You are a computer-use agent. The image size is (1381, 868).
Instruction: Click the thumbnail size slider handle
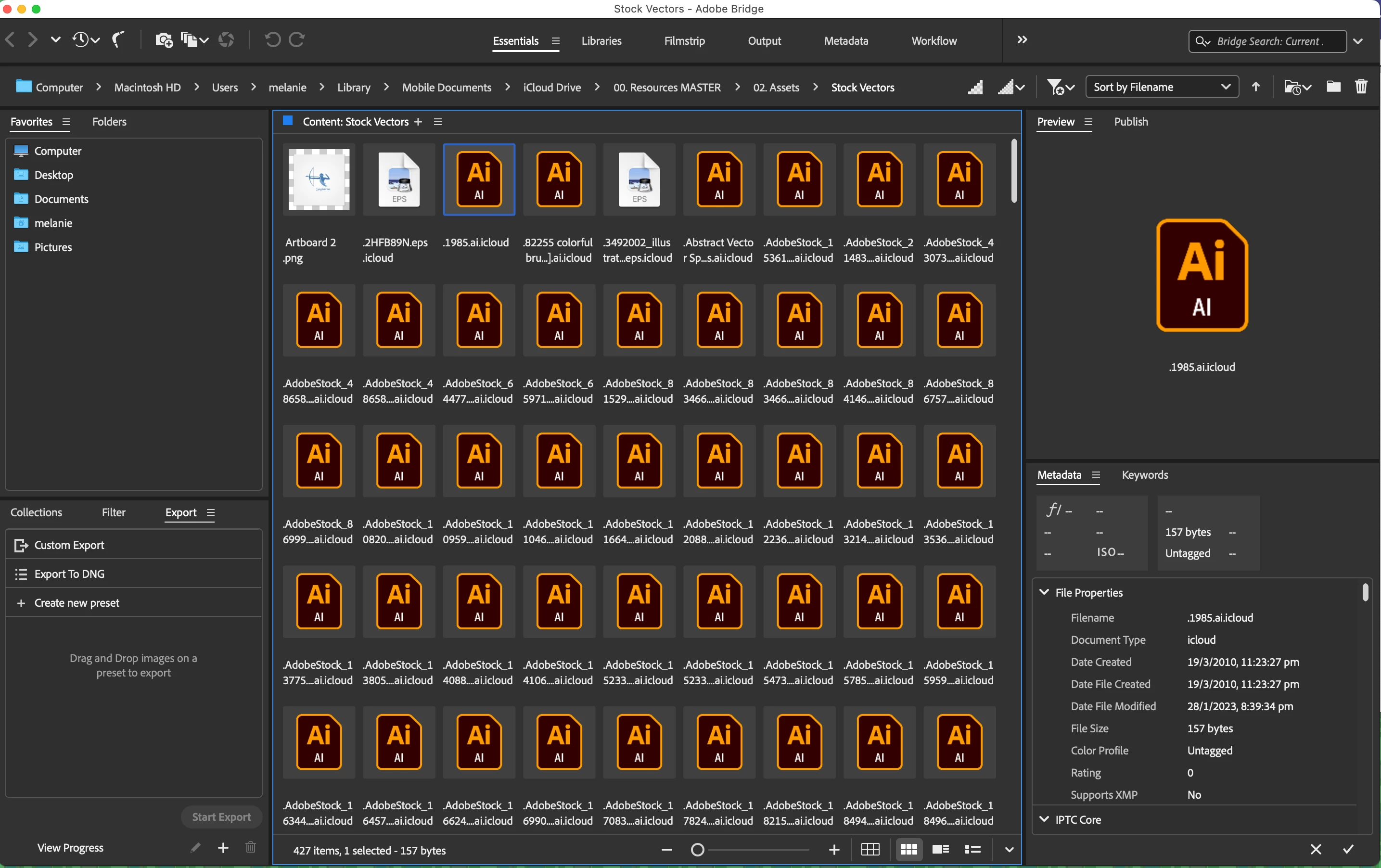point(697,850)
